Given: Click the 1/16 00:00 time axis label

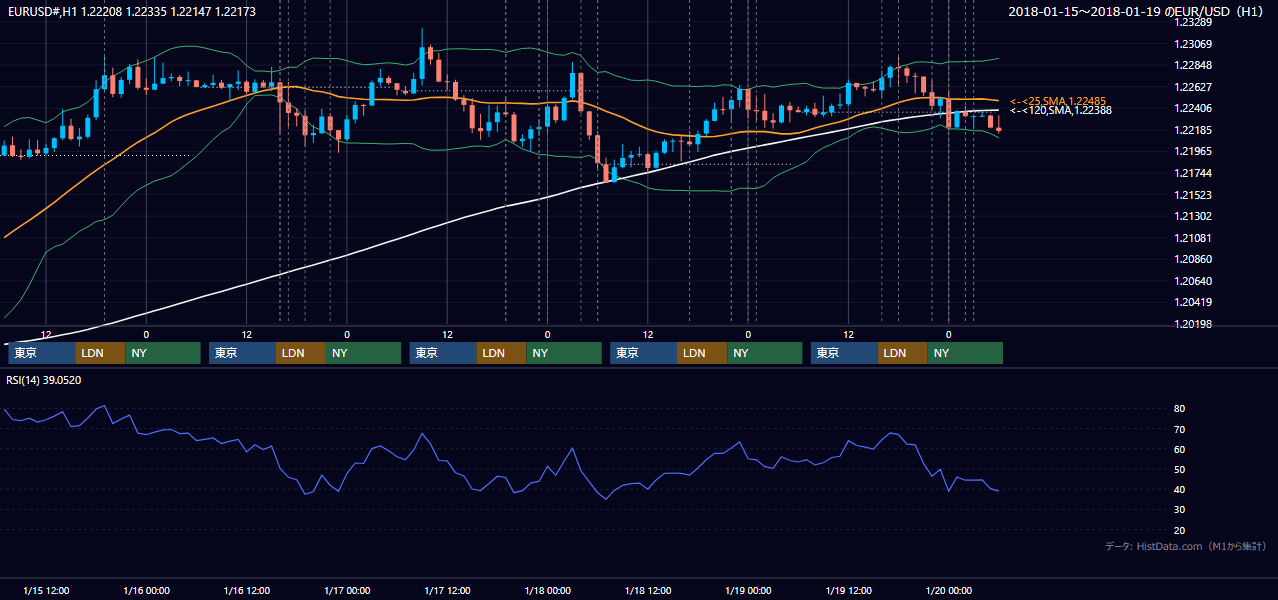Looking at the screenshot, I should click(x=146, y=591).
